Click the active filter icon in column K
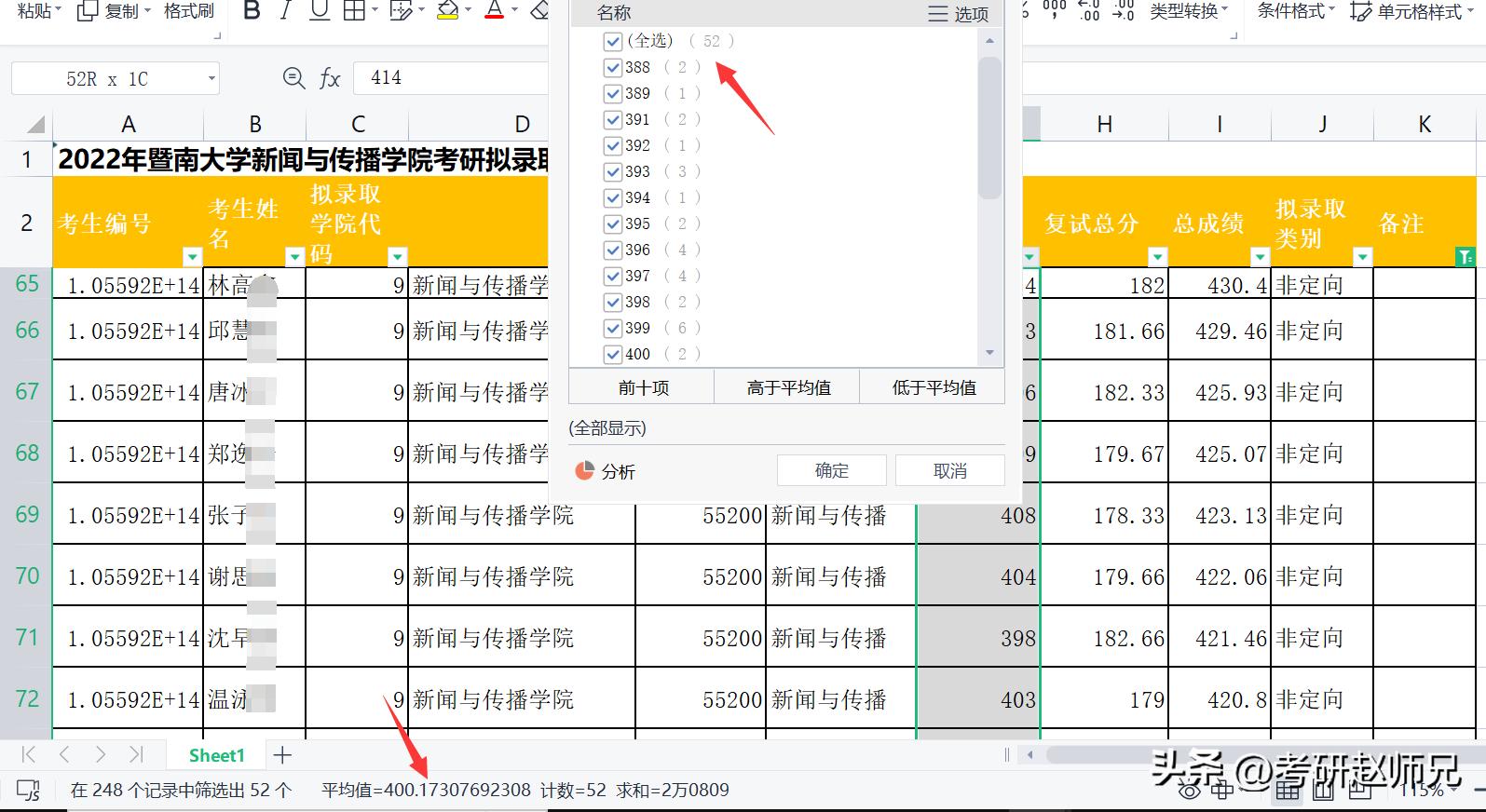Viewport: 1486px width, 812px height. coord(1465,256)
